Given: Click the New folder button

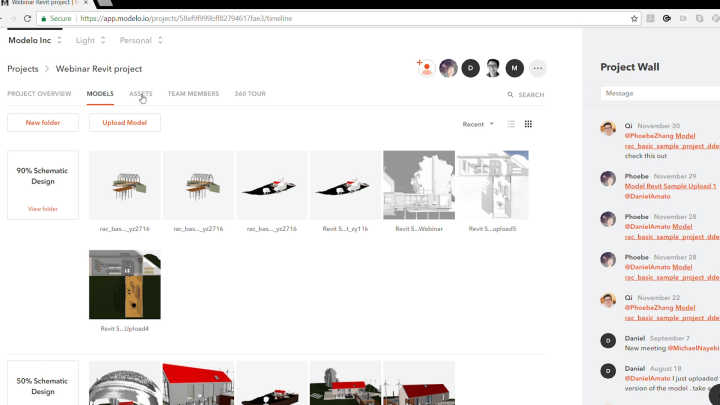Looking at the screenshot, I should 43,123.
